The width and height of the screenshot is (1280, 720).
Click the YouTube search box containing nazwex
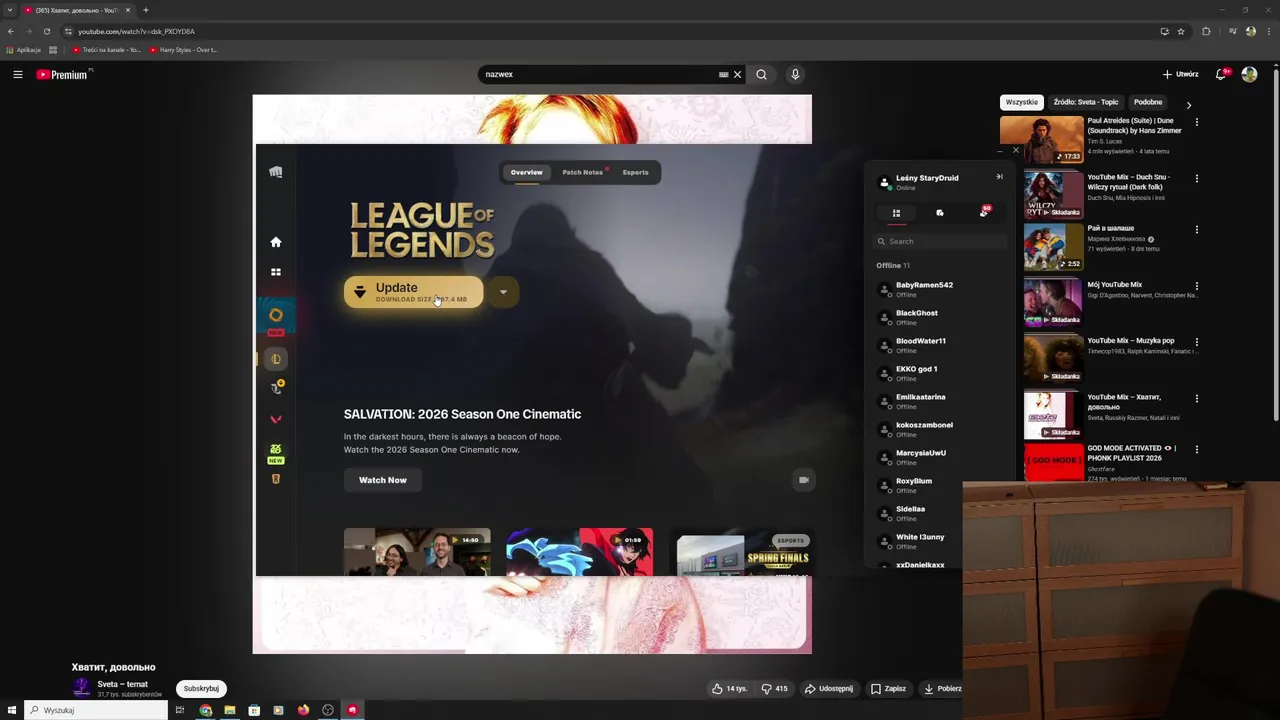(x=600, y=74)
